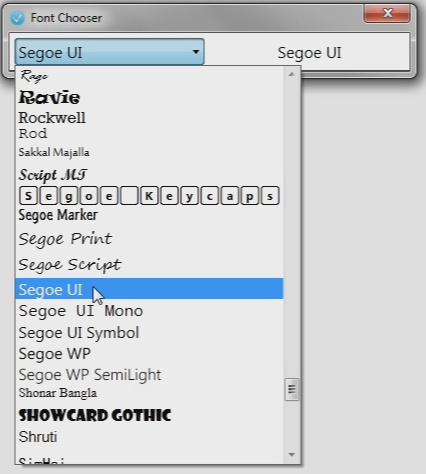Choose the Ravie font
Viewport: 426px width, 474px height.
149,97
